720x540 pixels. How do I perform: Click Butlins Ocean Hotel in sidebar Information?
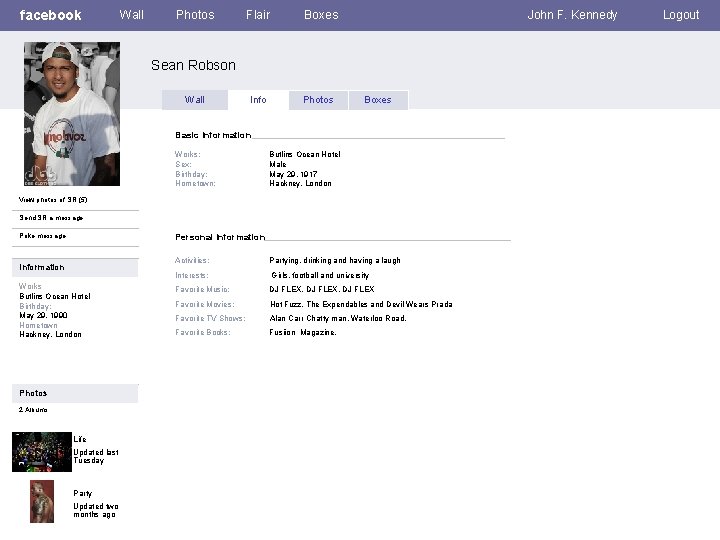click(x=55, y=296)
